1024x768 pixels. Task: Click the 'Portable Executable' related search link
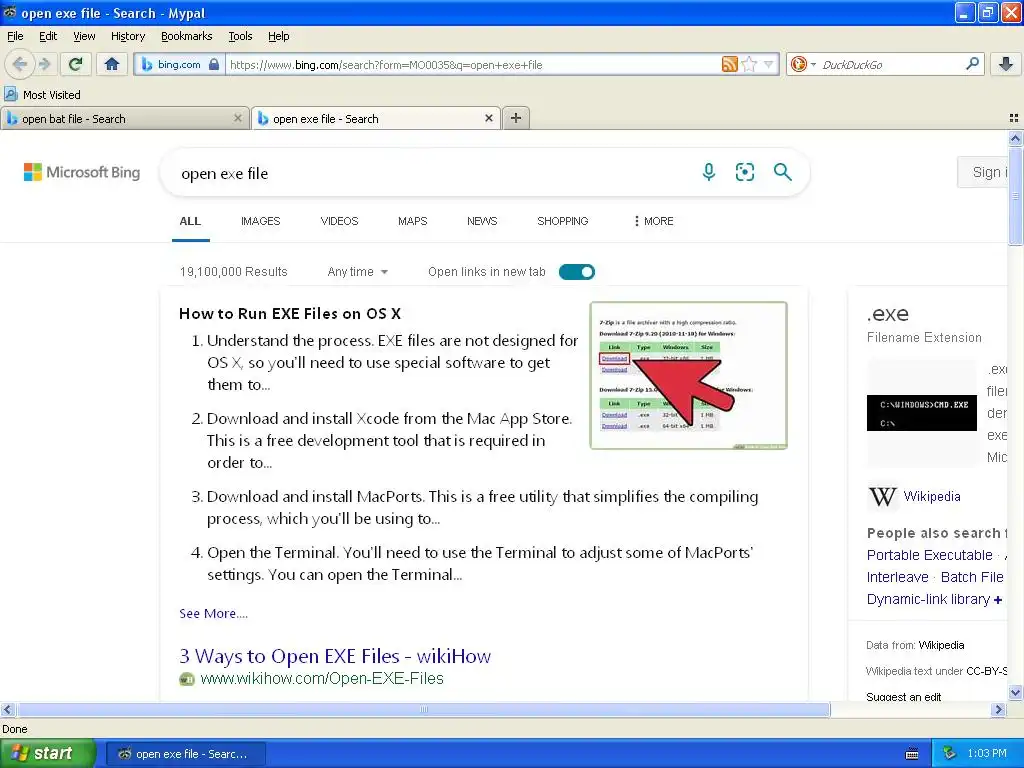pos(929,555)
